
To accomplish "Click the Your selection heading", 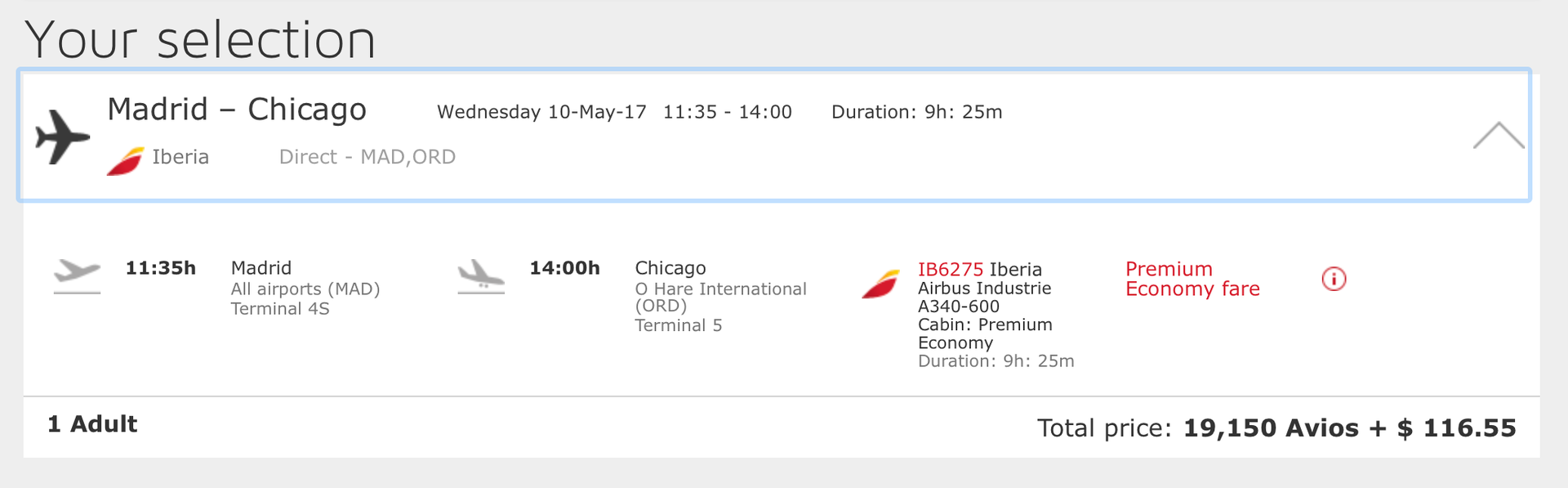I will [x=201, y=37].
